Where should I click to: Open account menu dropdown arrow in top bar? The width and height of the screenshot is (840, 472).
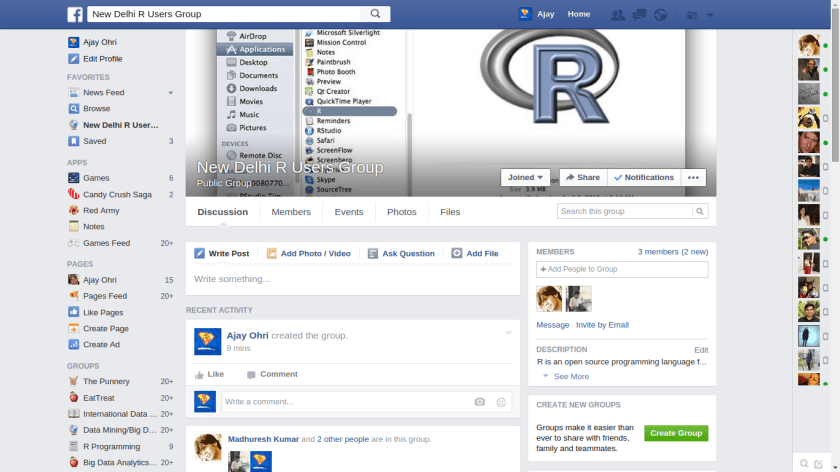pyautogui.click(x=710, y=15)
